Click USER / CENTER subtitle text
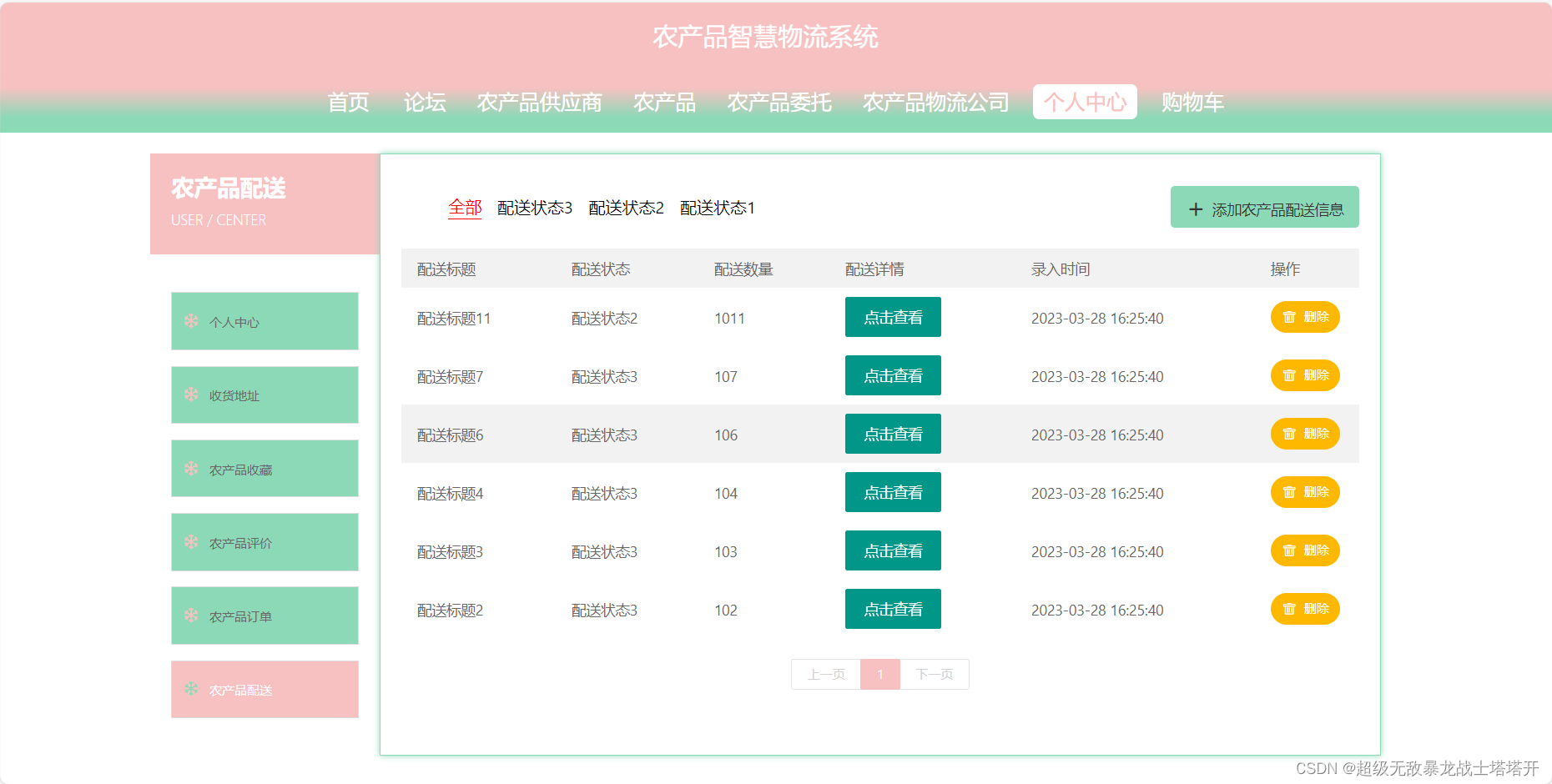This screenshot has height=784, width=1552. pos(219,220)
